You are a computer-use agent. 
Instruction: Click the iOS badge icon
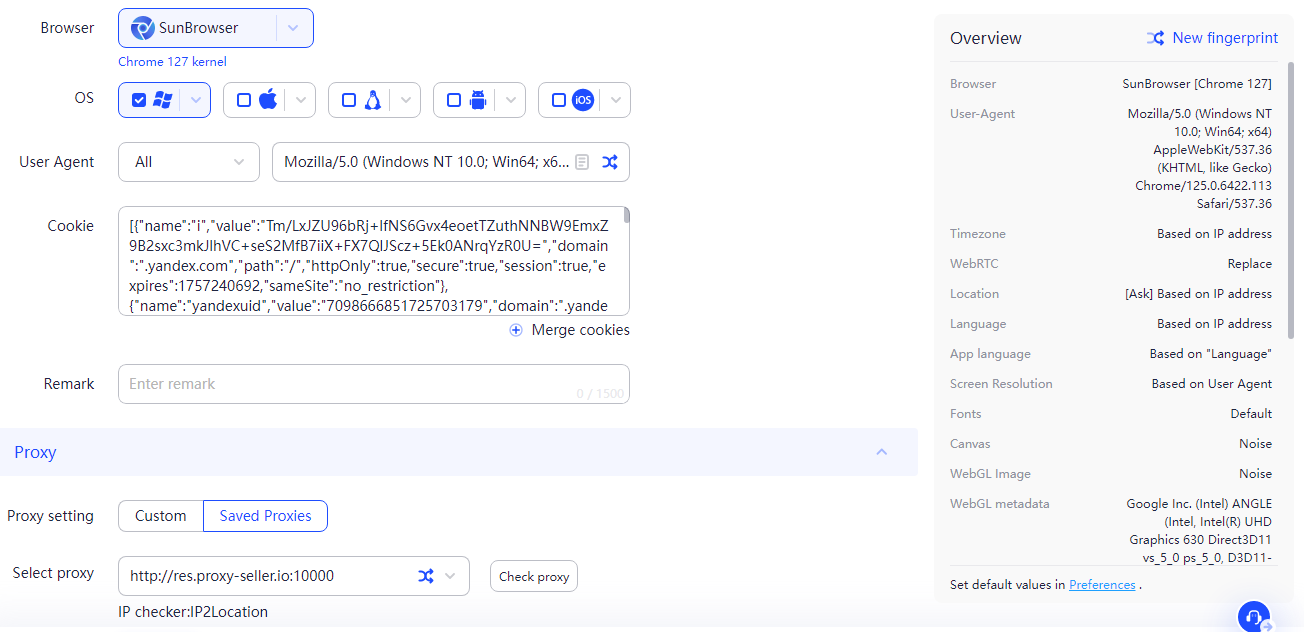(582, 100)
